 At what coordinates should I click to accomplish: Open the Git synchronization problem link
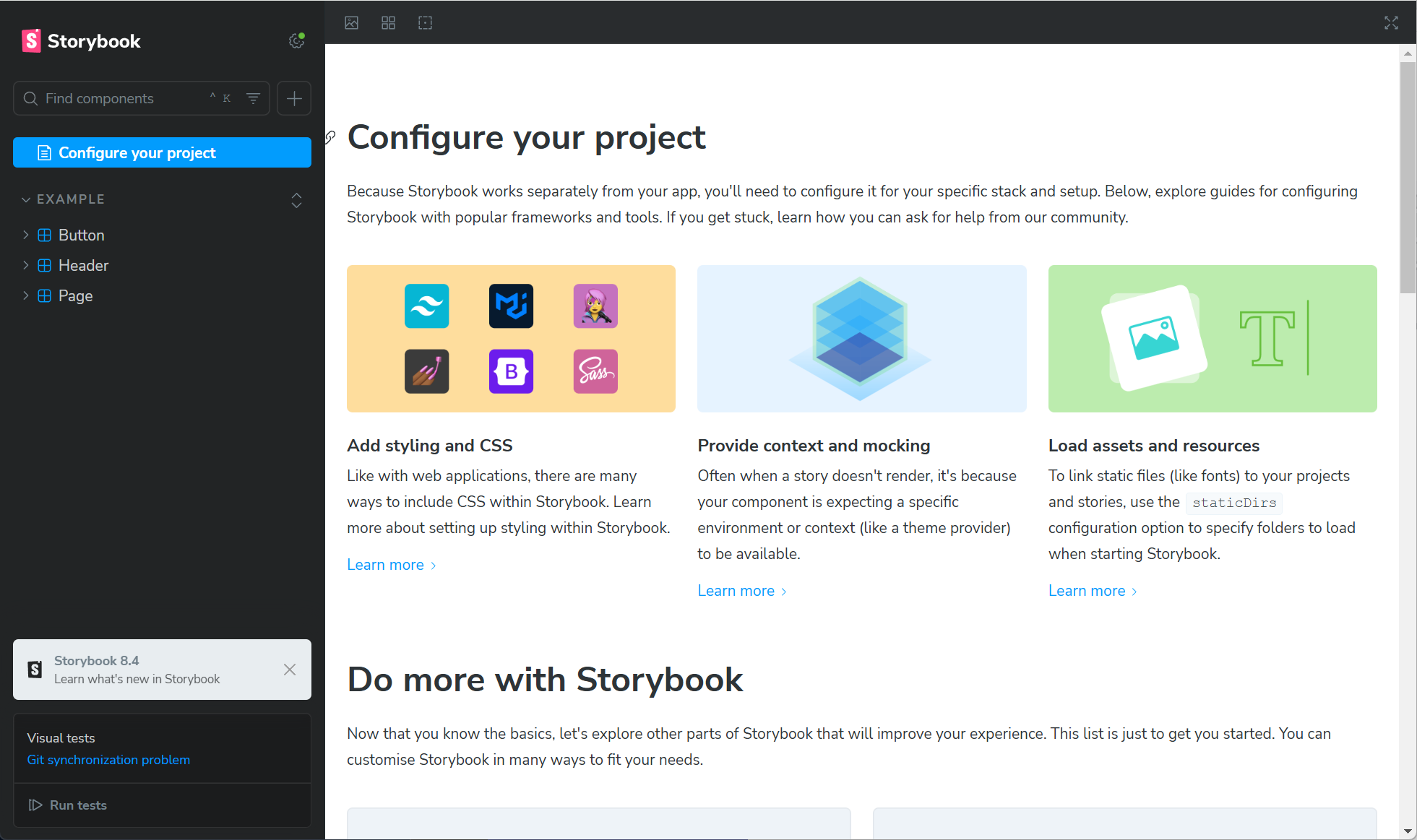click(108, 760)
